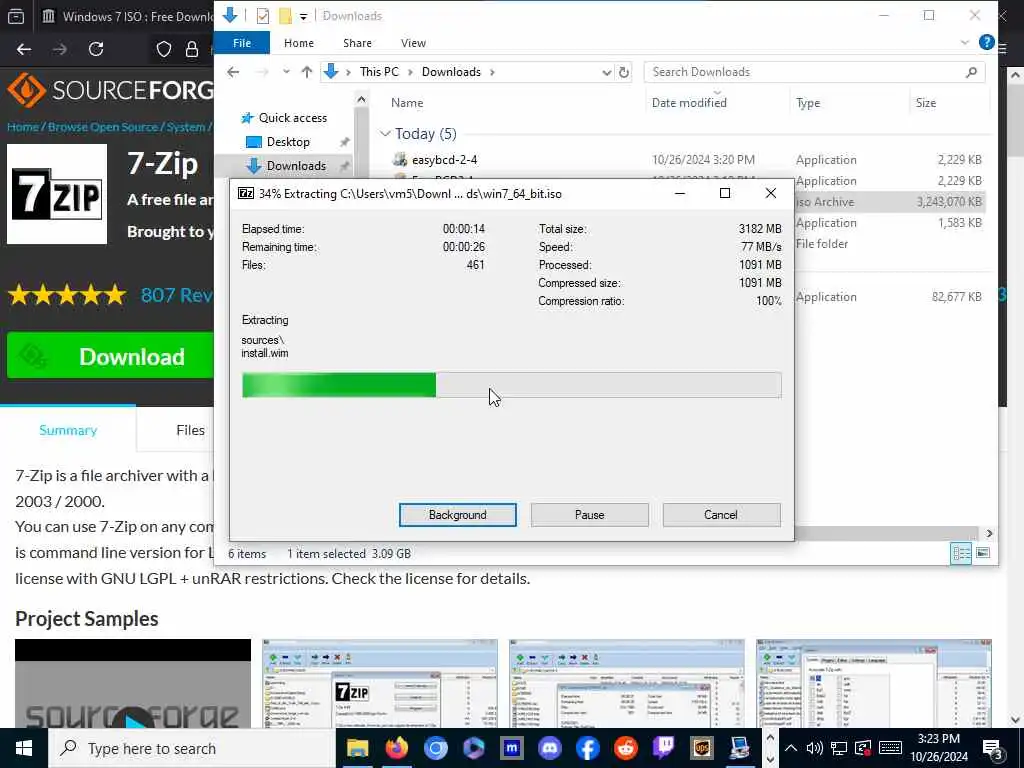
Task: Cancel the 7-Zip extraction
Action: [721, 515]
